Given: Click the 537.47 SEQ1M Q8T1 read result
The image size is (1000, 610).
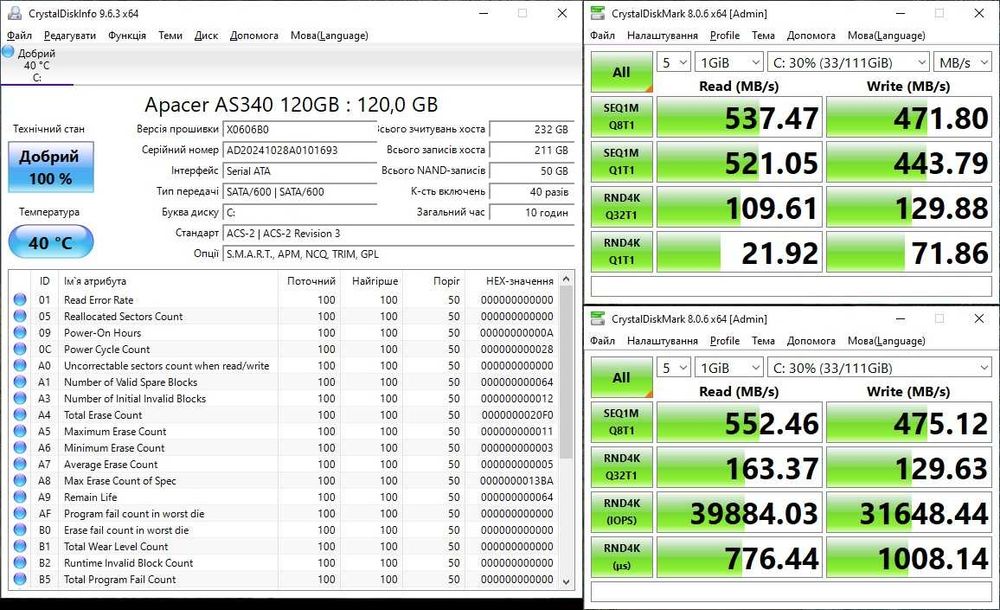Looking at the screenshot, I should [x=740, y=117].
